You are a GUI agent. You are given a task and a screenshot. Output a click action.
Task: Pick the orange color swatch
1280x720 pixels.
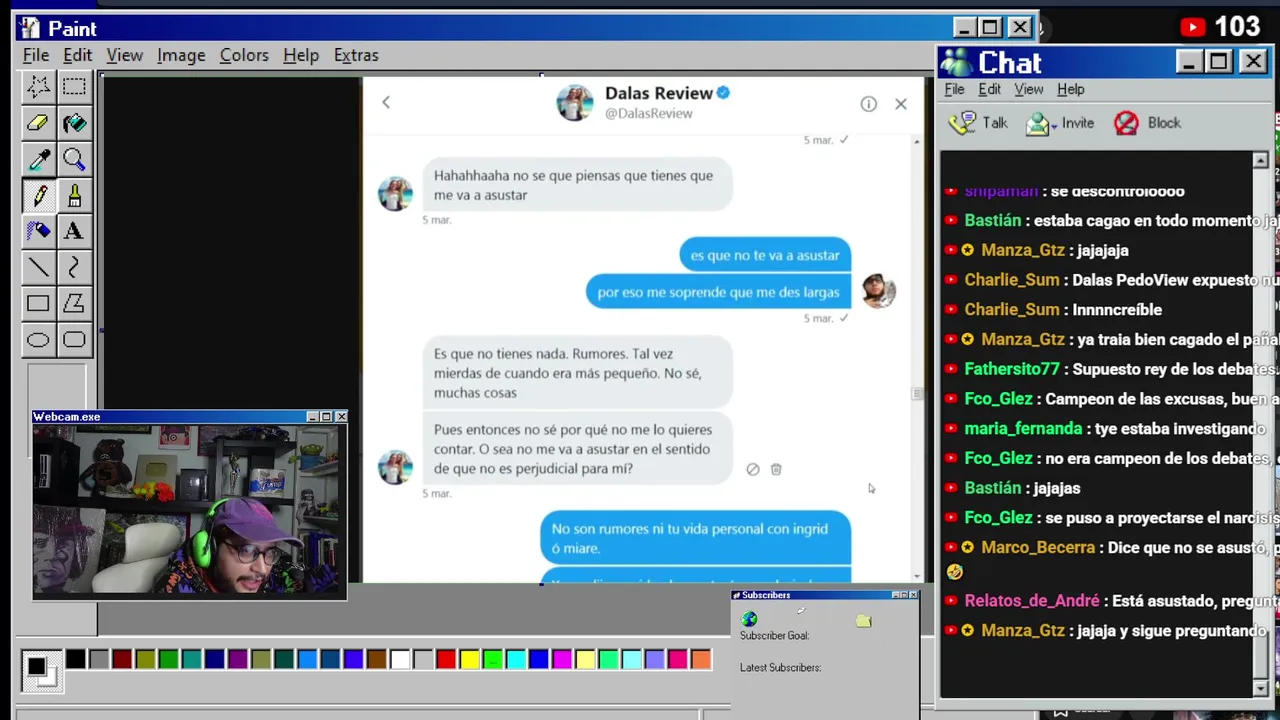coord(701,659)
